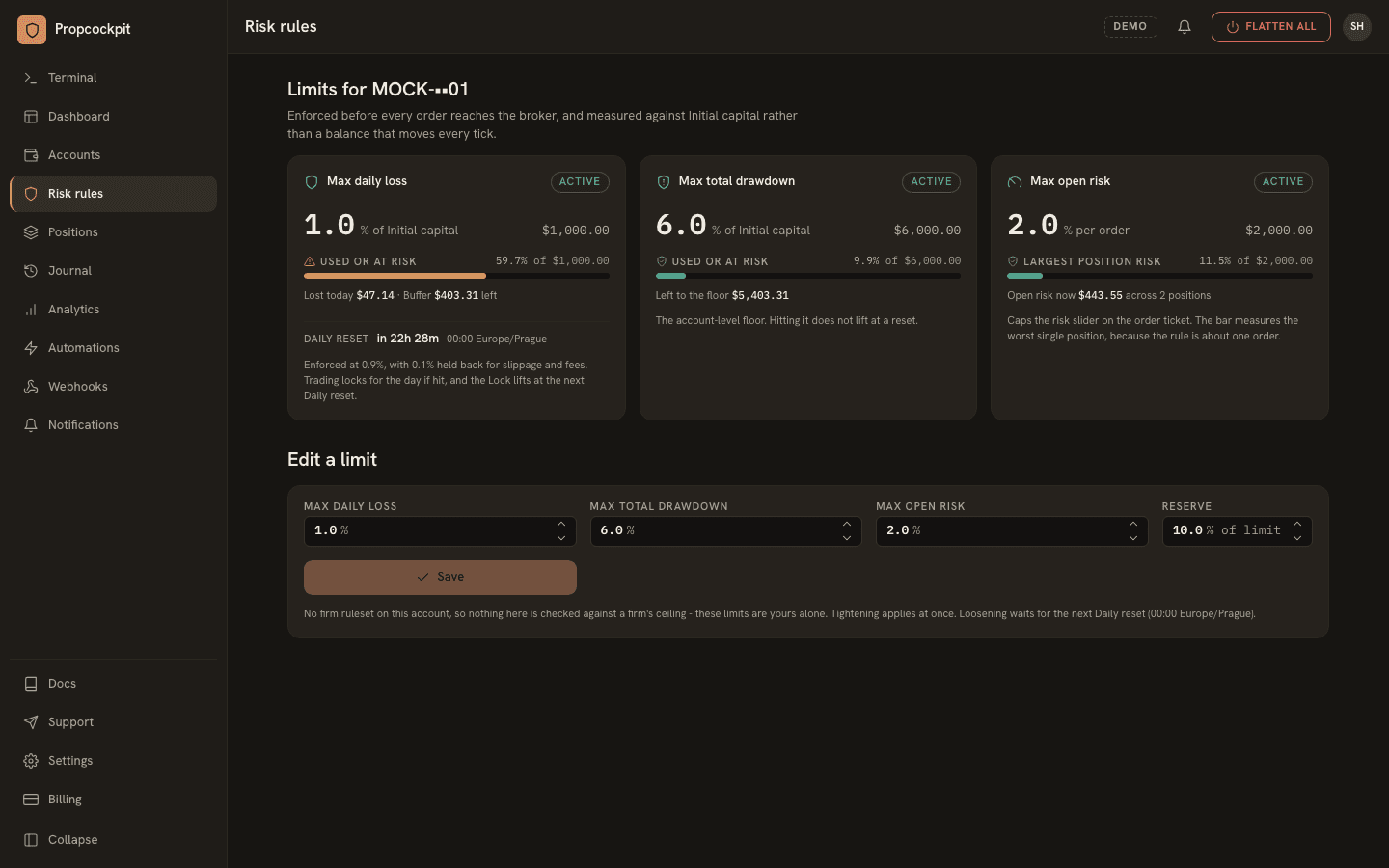This screenshot has width=1389, height=868.
Task: Click the Accounts wallet icon
Action: (31, 155)
